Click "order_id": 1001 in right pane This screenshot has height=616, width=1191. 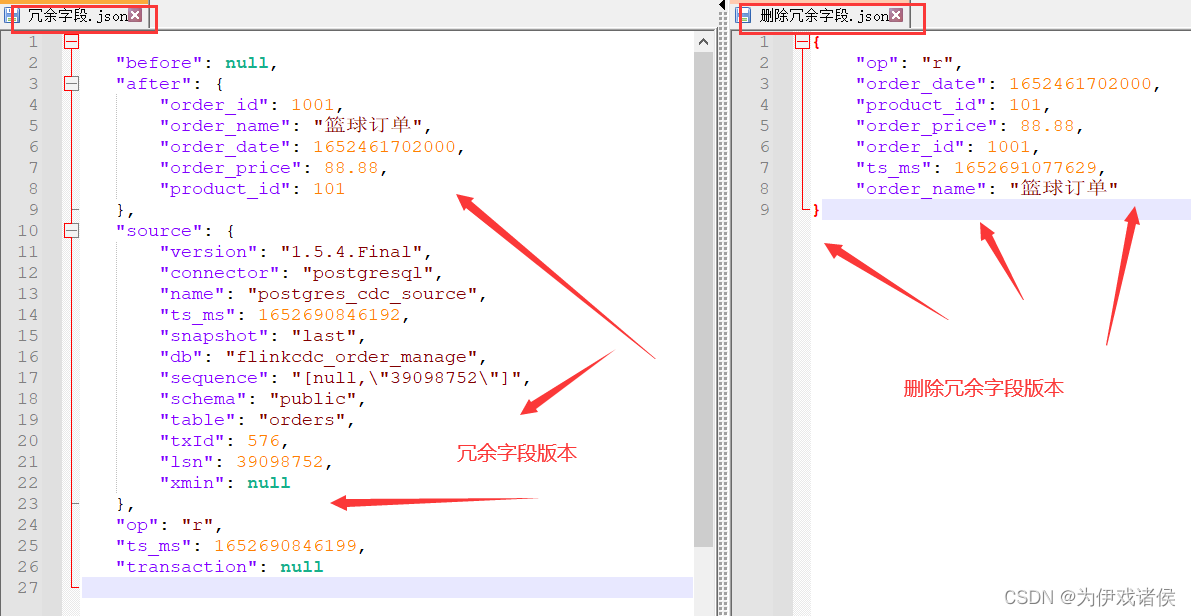(x=948, y=147)
